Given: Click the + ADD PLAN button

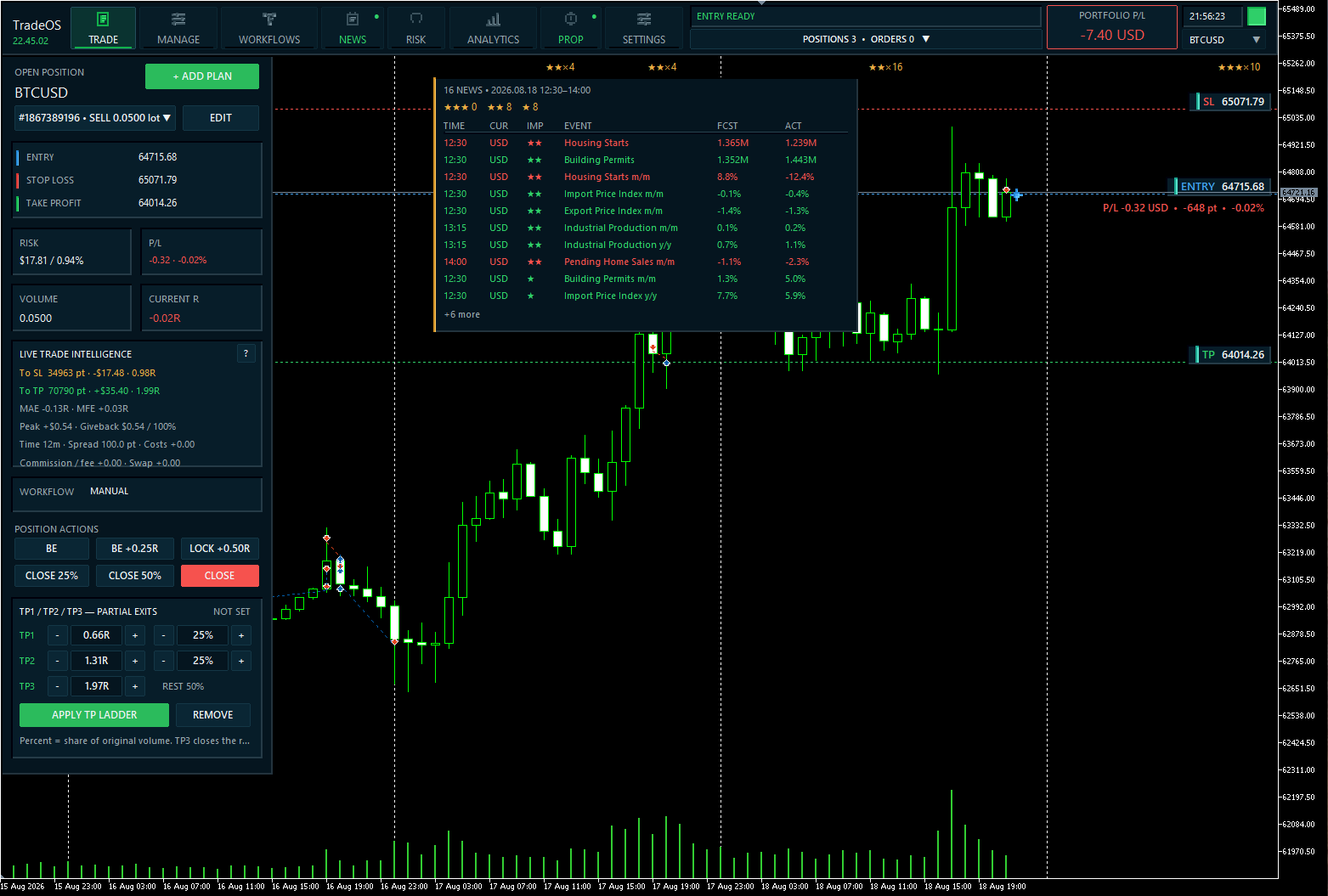Looking at the screenshot, I should pyautogui.click(x=202, y=76).
